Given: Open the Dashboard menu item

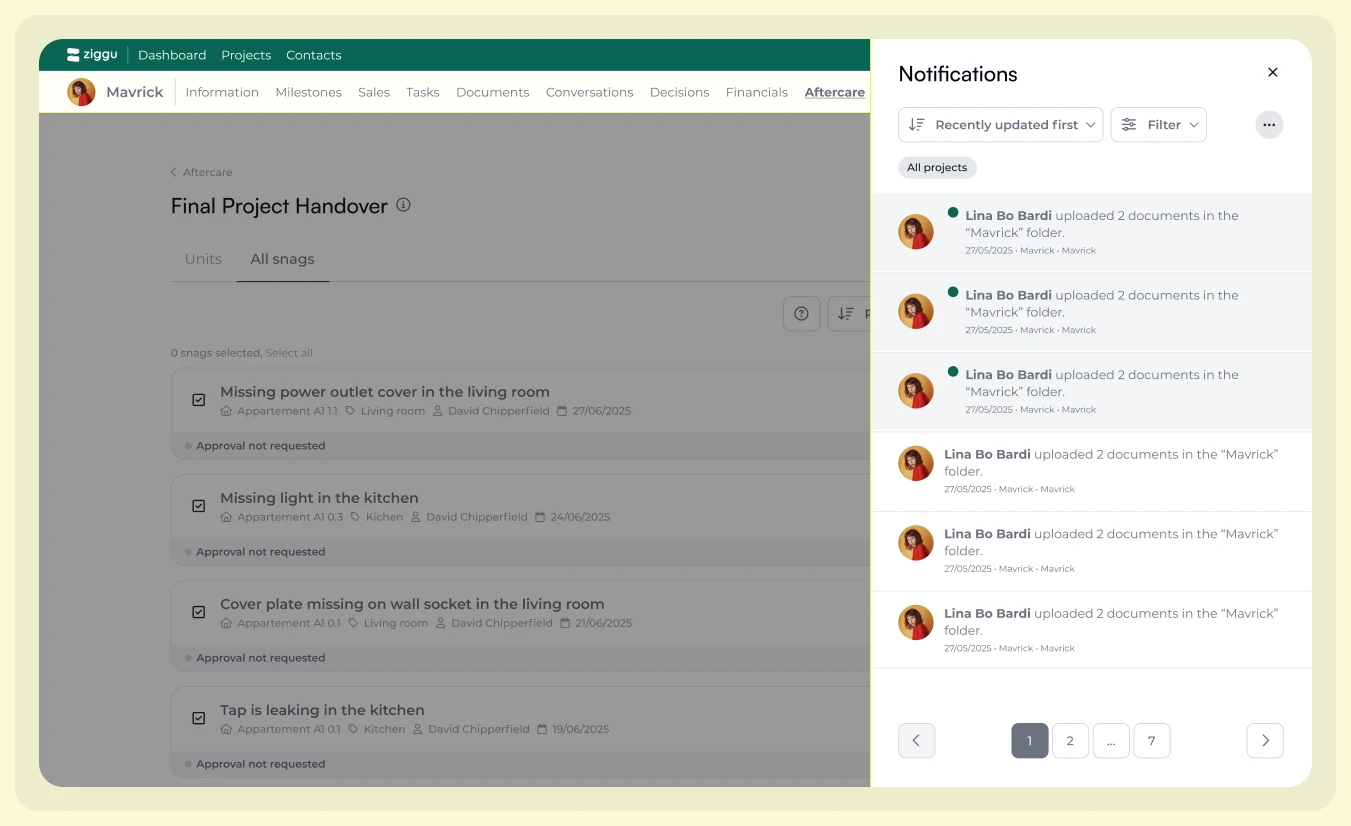Looking at the screenshot, I should tap(172, 55).
